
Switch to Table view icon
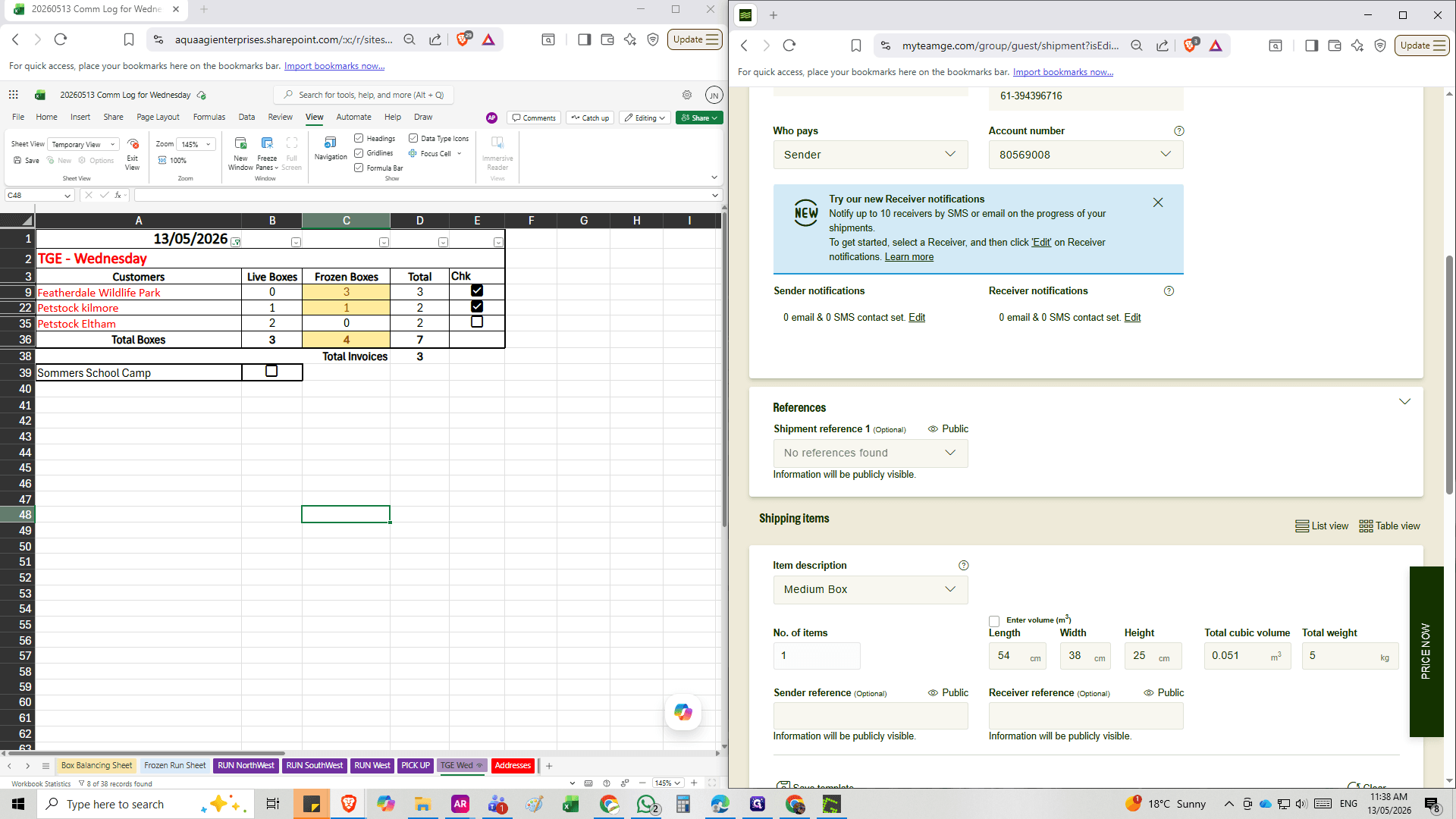click(1366, 526)
